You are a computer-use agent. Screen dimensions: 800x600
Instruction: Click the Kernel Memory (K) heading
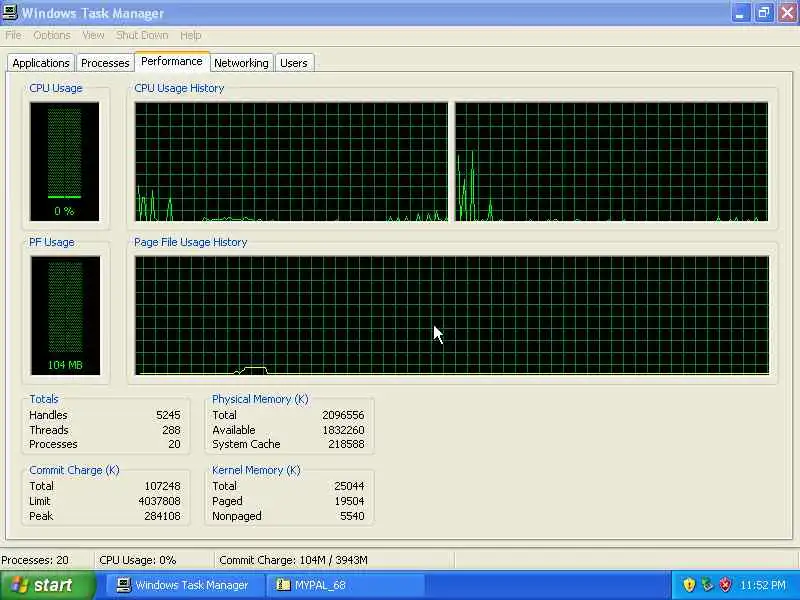click(x=256, y=470)
